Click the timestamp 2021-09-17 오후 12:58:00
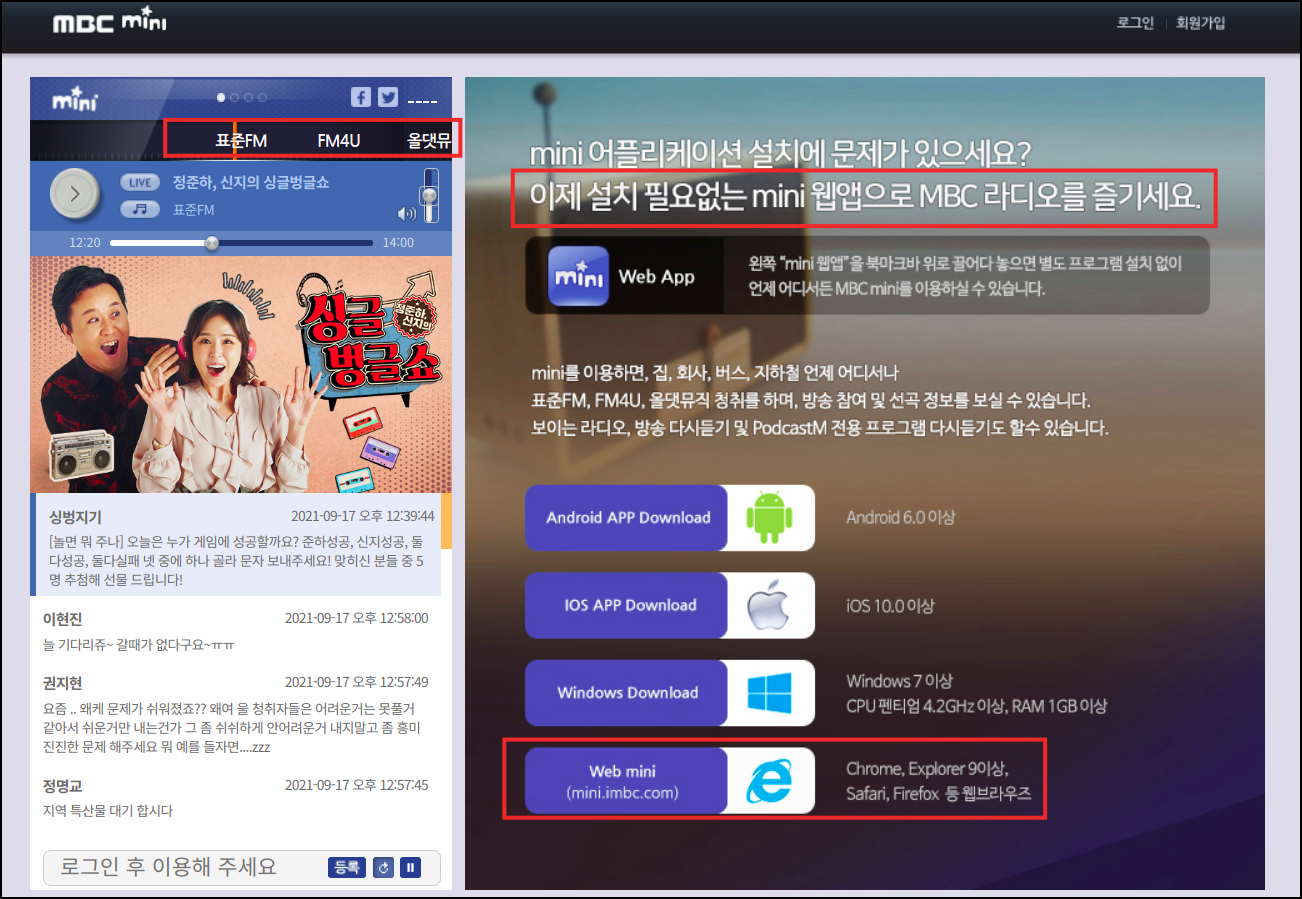 tap(356, 619)
